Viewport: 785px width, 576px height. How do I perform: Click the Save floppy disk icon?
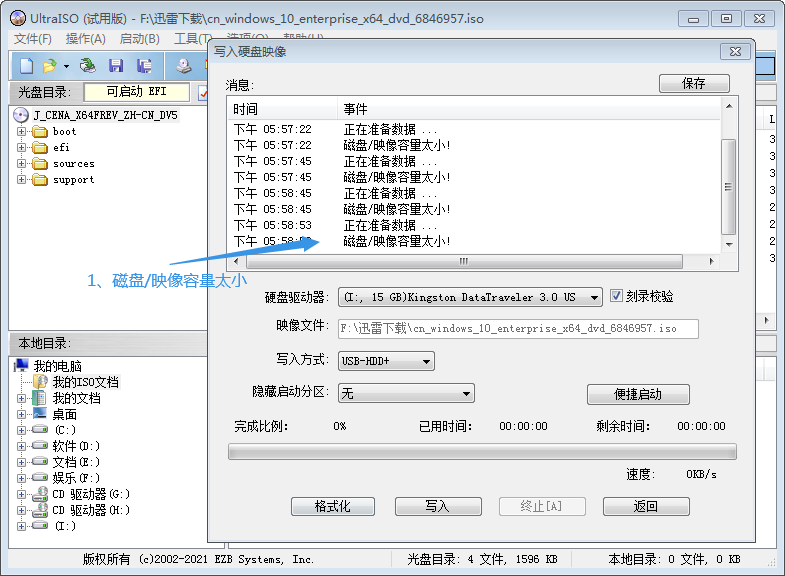116,66
